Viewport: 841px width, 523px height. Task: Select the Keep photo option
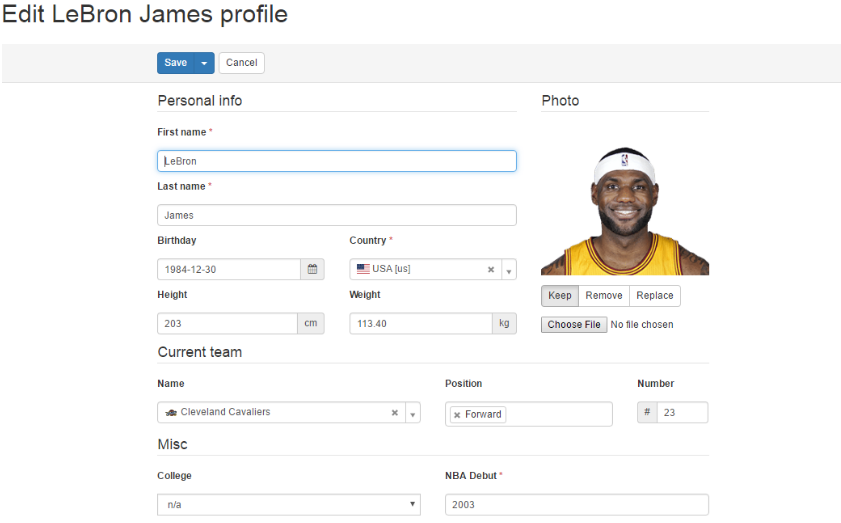pos(560,296)
